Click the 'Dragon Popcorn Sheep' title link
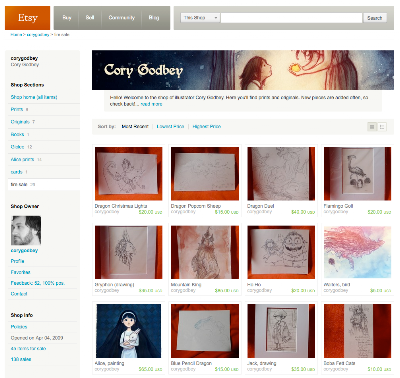400x378 pixels. (196, 206)
